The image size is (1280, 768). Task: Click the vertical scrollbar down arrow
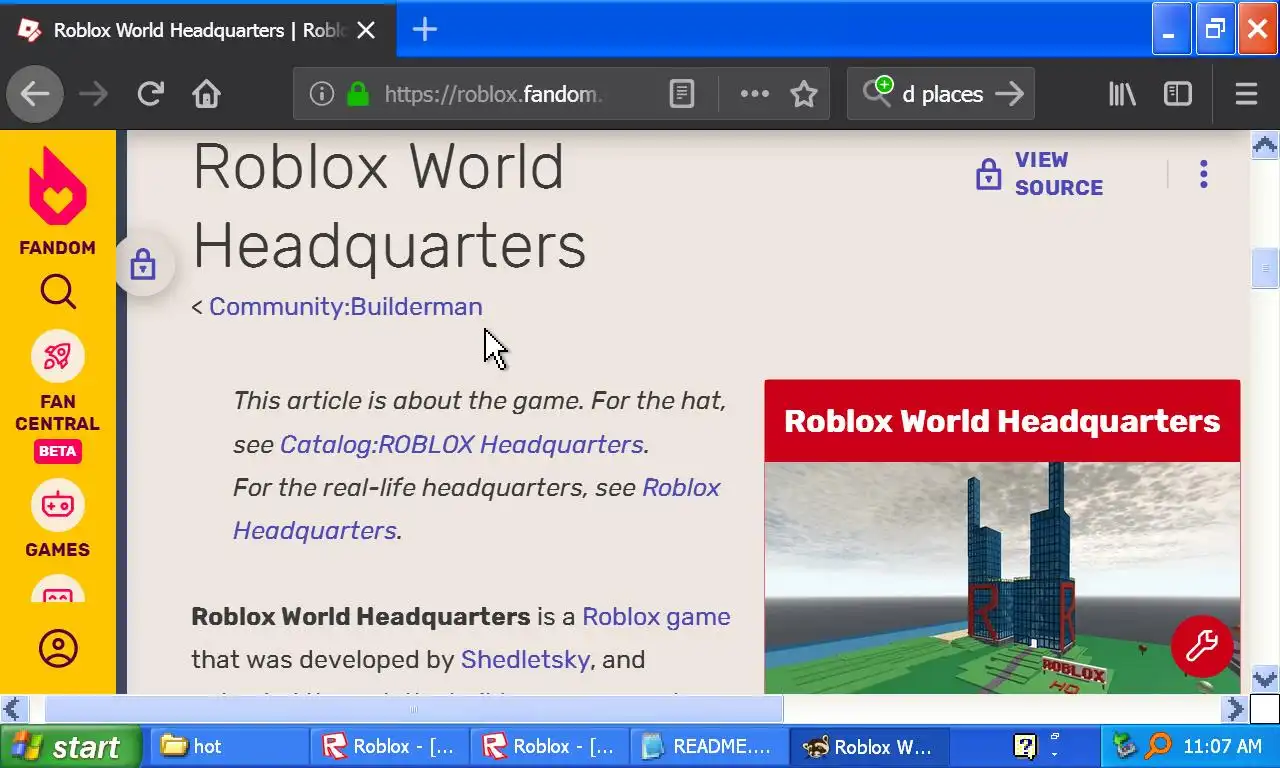point(1265,679)
